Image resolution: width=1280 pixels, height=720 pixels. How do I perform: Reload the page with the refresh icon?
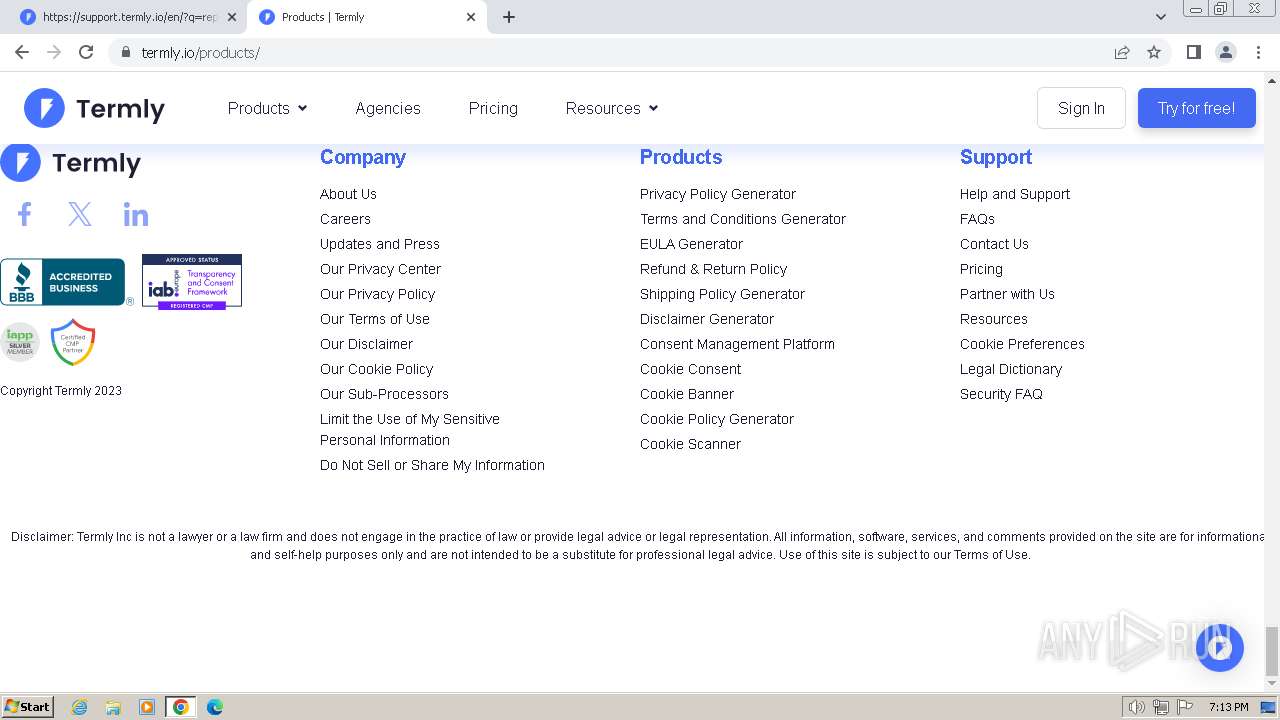pos(86,52)
